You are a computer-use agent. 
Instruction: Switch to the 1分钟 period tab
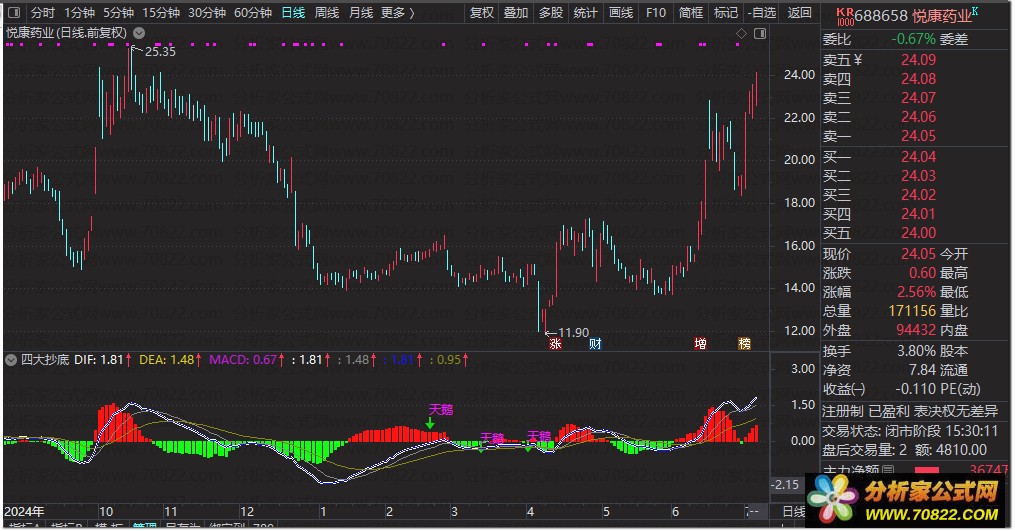pos(80,12)
